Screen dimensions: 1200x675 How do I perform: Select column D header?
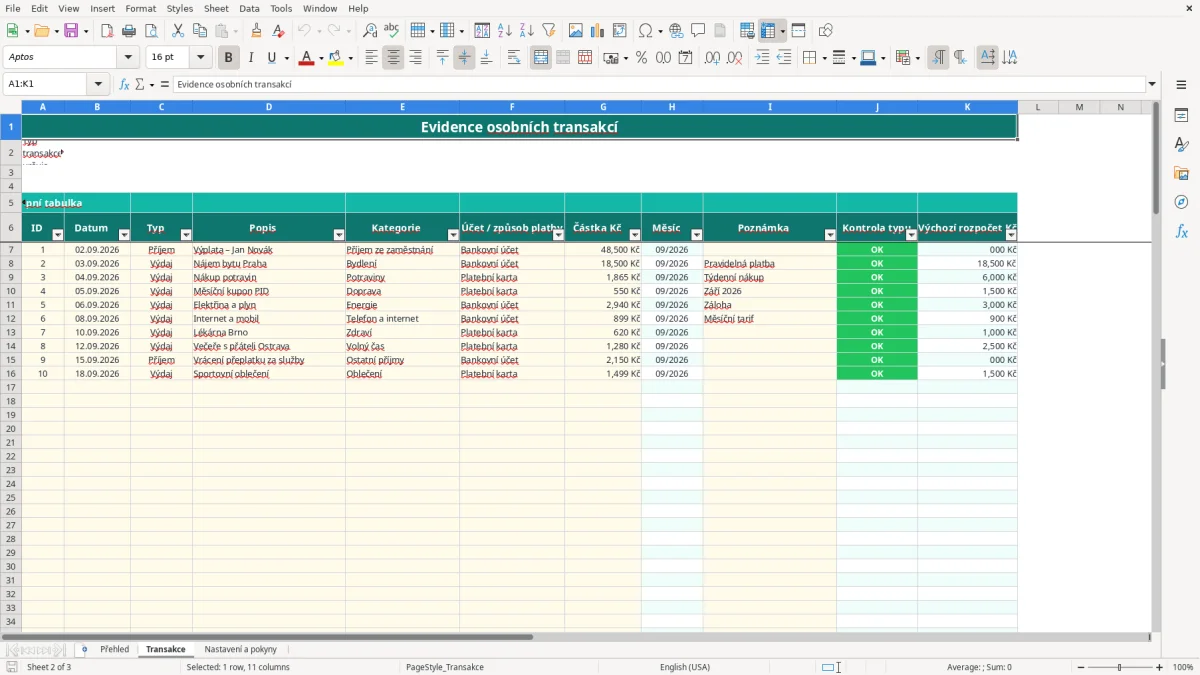click(269, 107)
